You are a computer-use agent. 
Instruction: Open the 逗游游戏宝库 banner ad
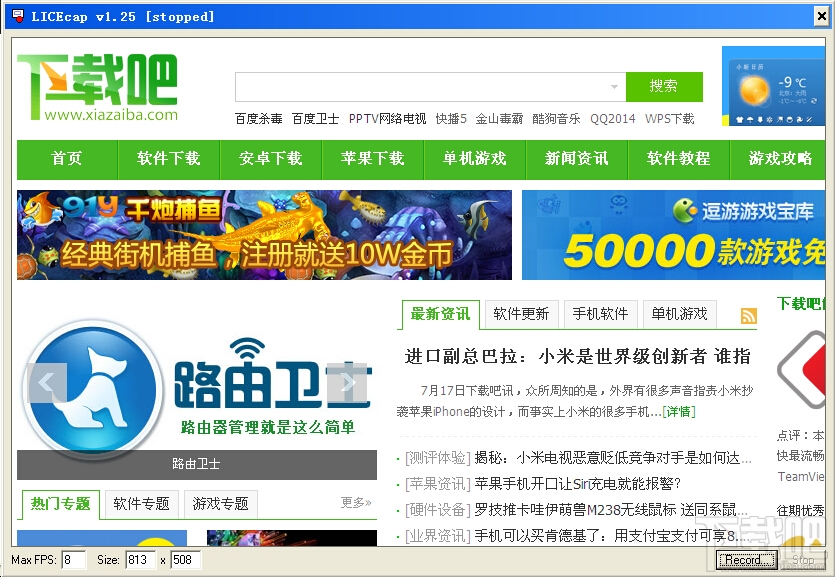pyautogui.click(x=673, y=235)
